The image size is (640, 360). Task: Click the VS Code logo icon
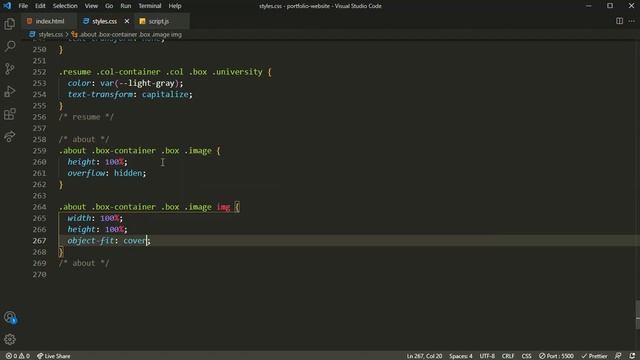(7, 6)
